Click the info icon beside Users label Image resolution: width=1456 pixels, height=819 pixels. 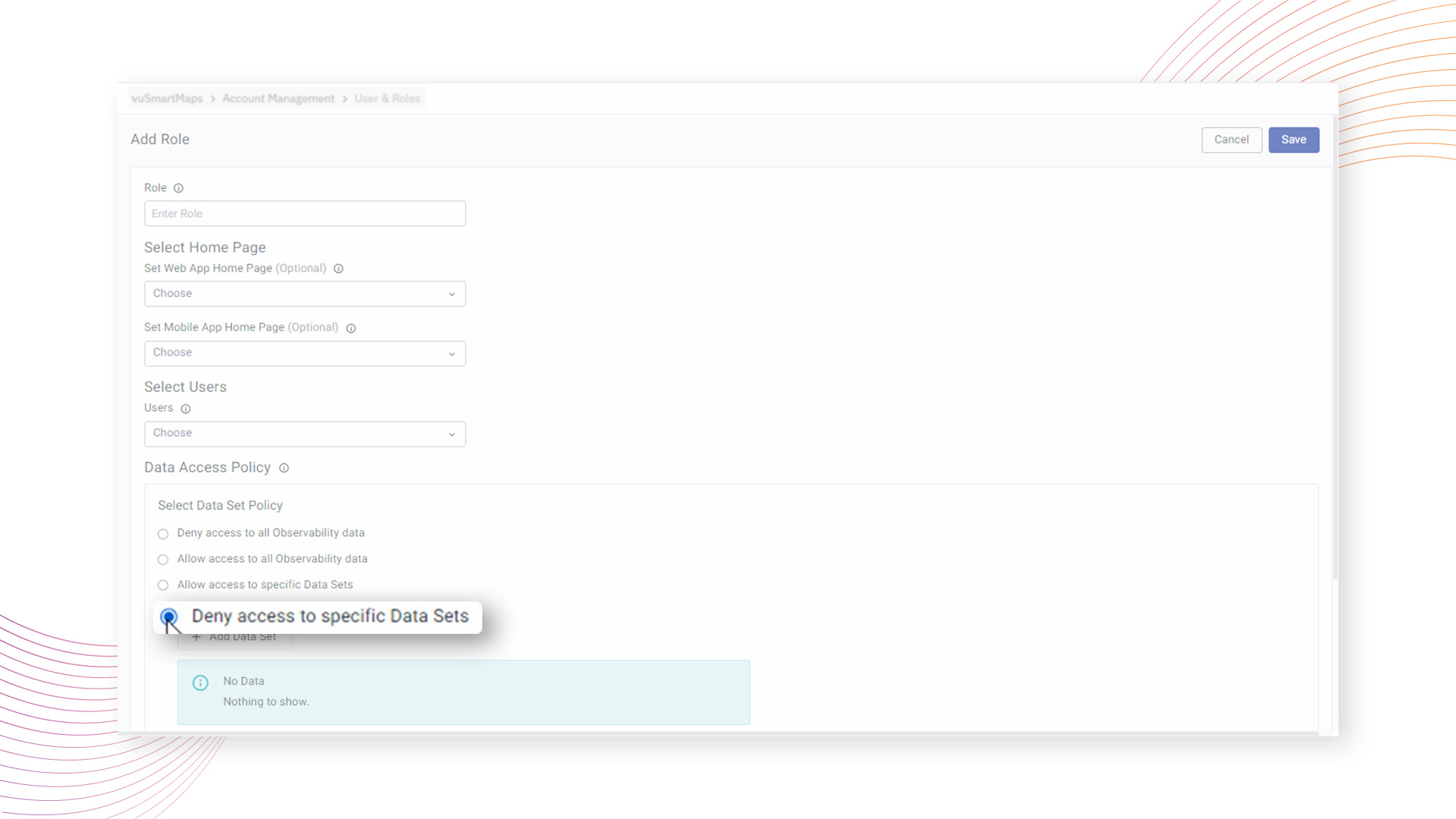pyautogui.click(x=185, y=409)
